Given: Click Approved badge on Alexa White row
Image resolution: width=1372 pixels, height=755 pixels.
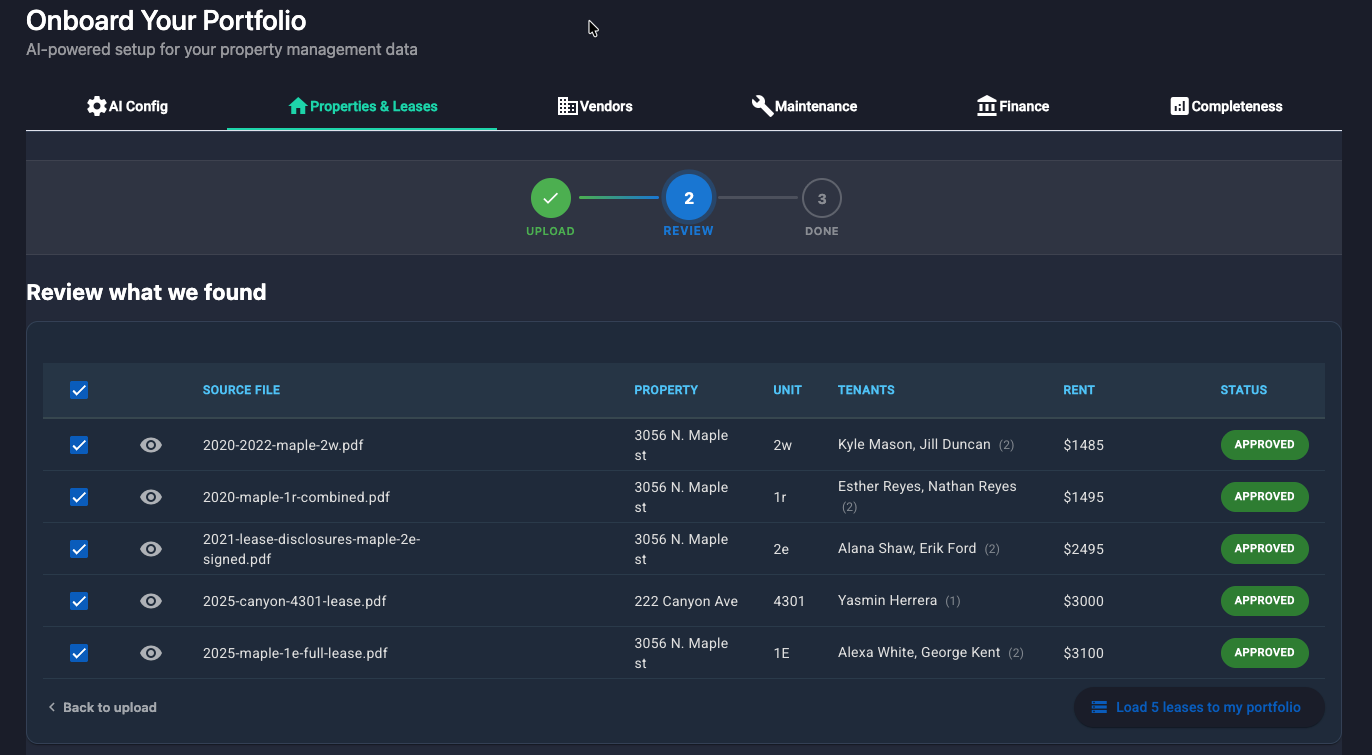Looking at the screenshot, I should point(1264,653).
